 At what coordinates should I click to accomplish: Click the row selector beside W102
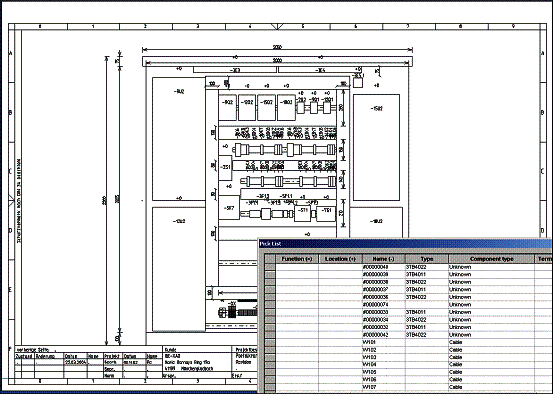(x=270, y=350)
